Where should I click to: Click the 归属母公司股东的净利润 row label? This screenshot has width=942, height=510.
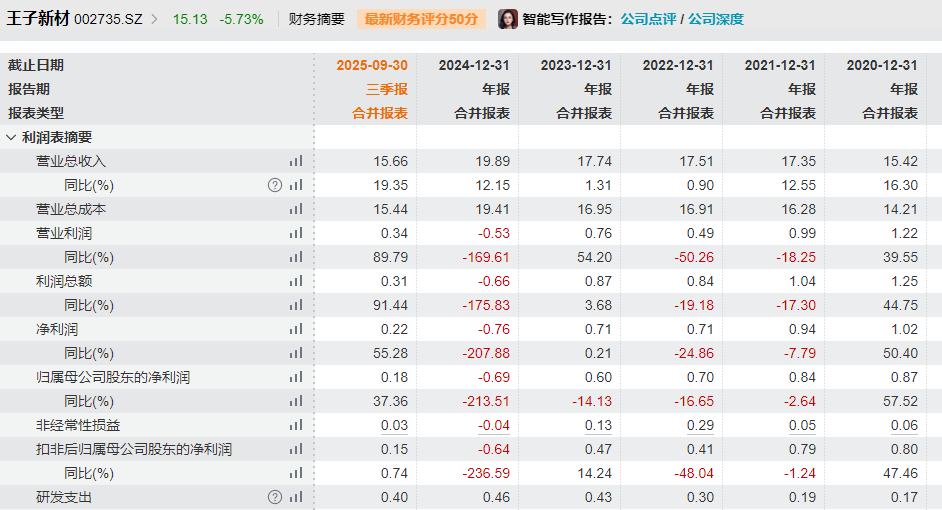tap(113, 377)
